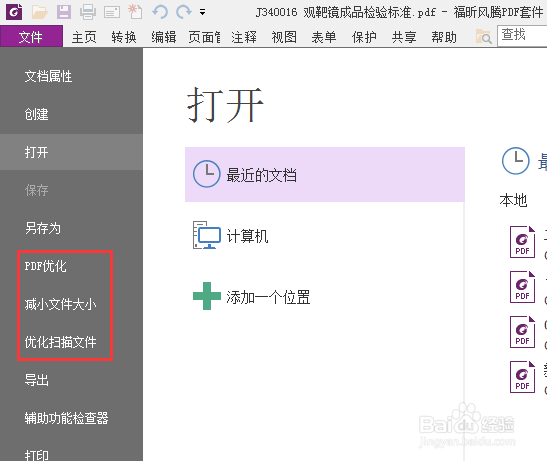
Task: Switch to the 保护 ribbon tab
Action: tap(364, 37)
